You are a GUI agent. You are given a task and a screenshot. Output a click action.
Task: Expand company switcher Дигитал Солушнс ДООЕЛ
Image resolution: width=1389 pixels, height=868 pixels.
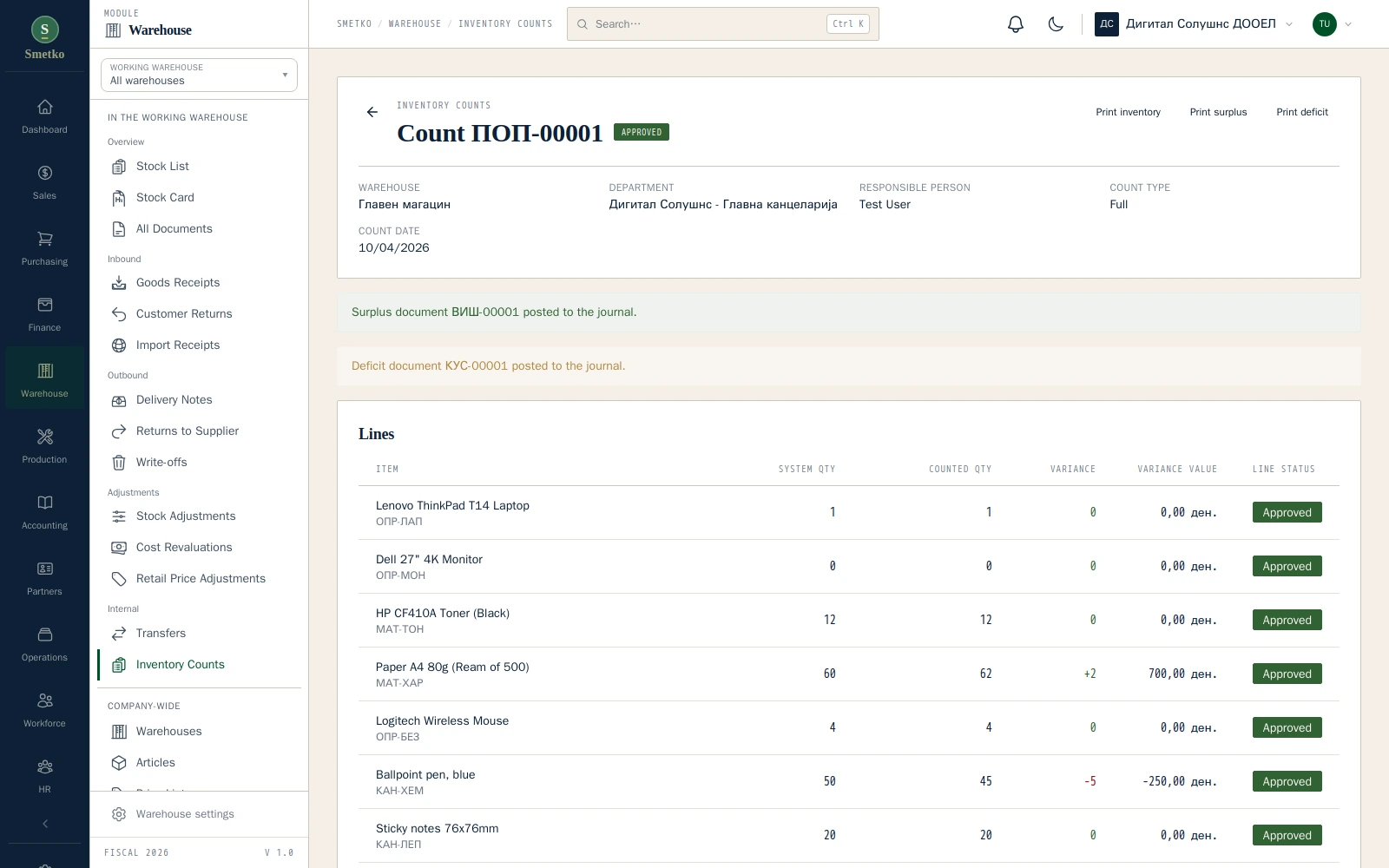1195,24
